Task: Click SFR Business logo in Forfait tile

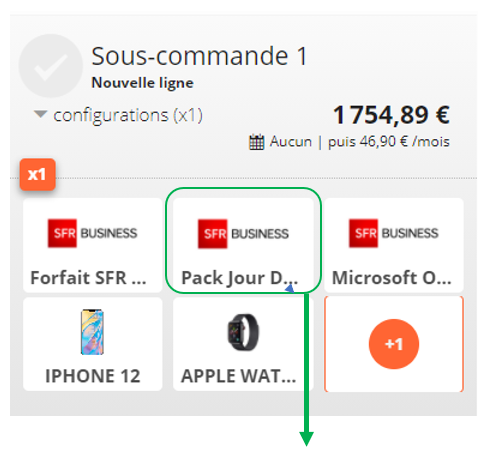Action: (x=92, y=233)
